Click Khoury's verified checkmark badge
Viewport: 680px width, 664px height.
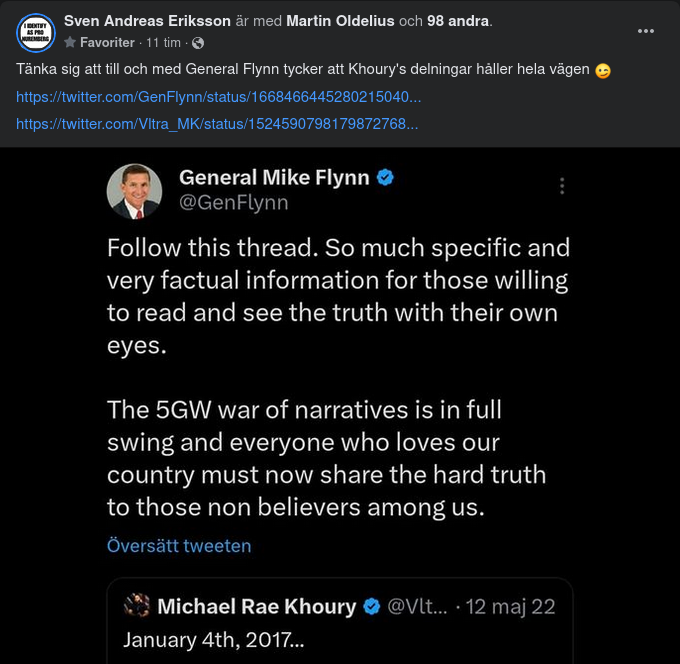pos(371,607)
